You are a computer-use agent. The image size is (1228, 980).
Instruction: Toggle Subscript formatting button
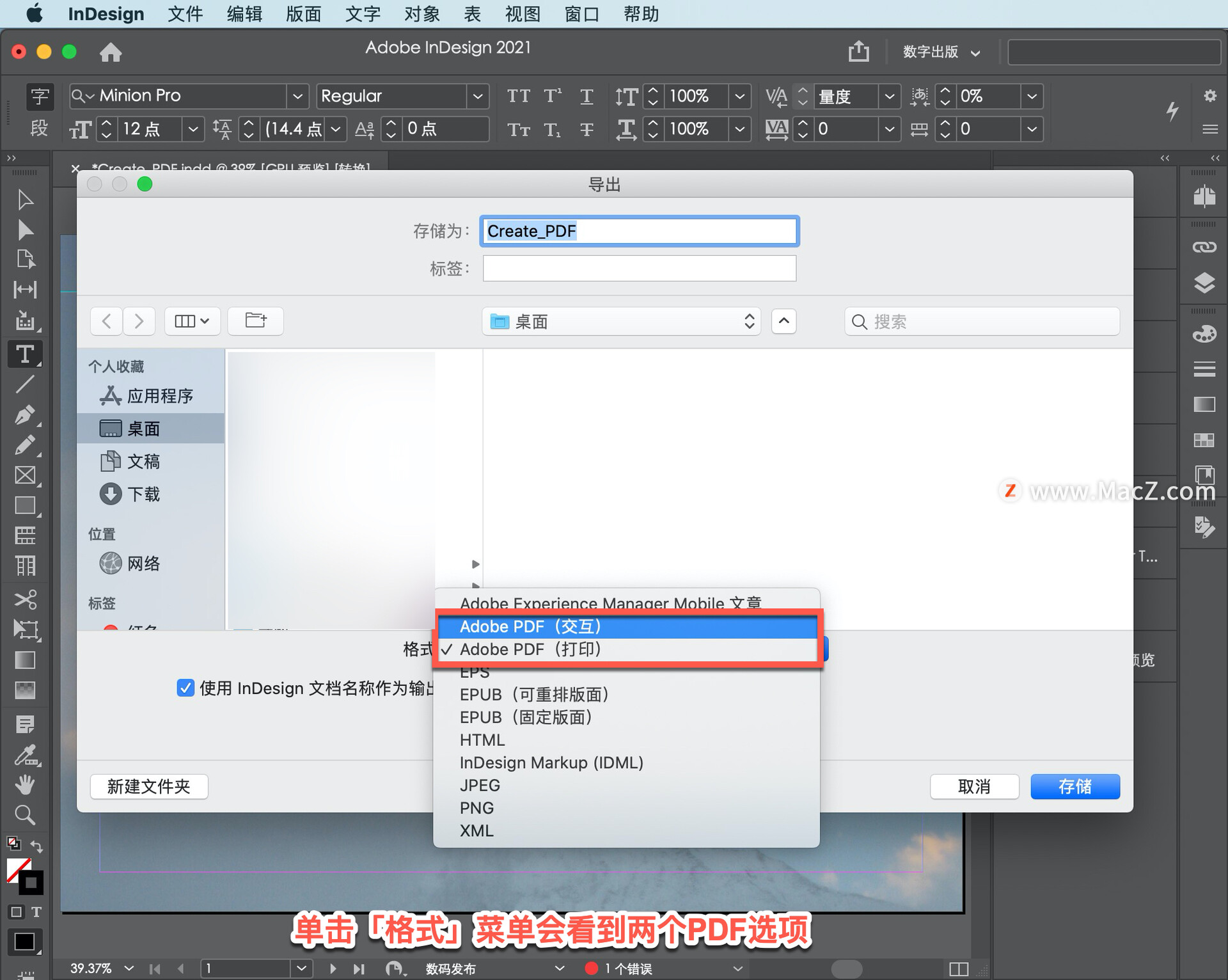(553, 130)
